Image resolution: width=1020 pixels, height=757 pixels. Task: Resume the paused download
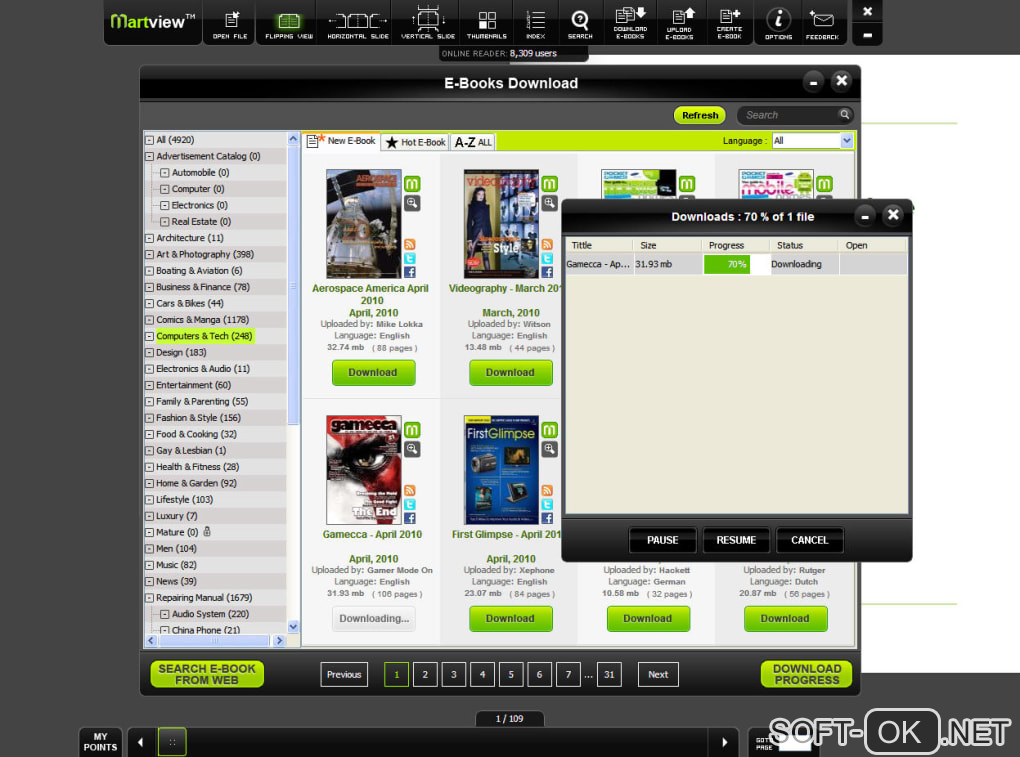[x=736, y=540]
